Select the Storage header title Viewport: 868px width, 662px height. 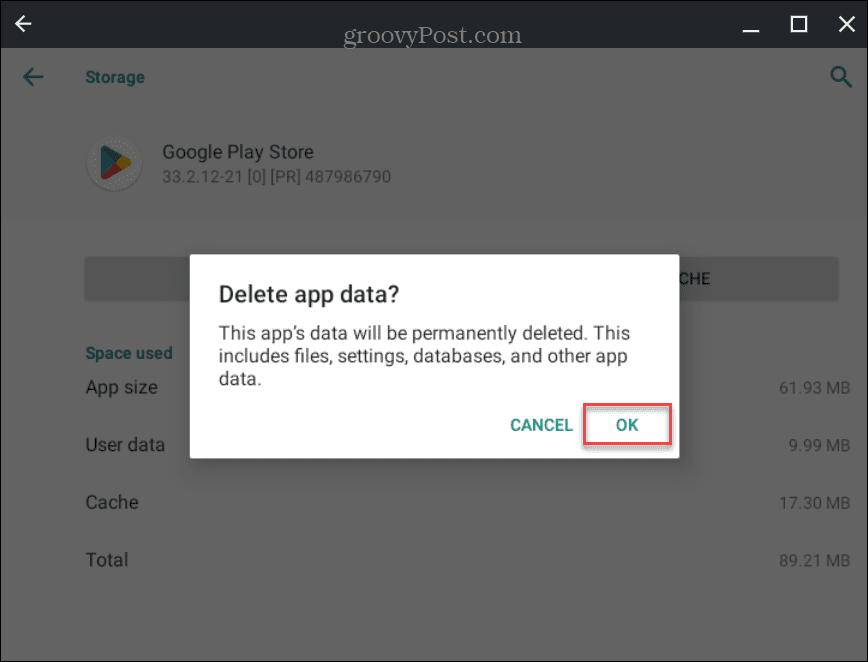pos(115,77)
